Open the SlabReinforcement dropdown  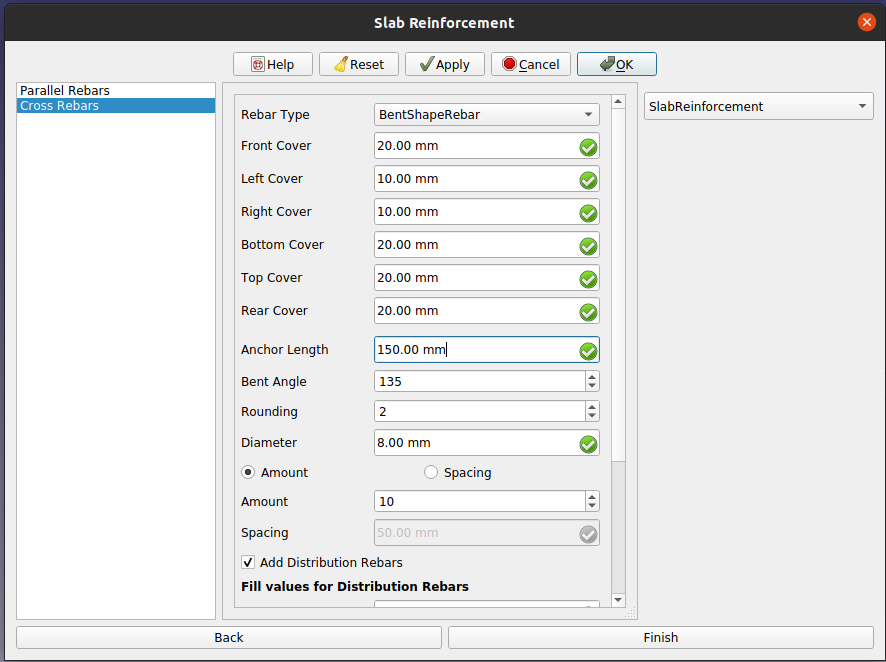tap(758, 106)
